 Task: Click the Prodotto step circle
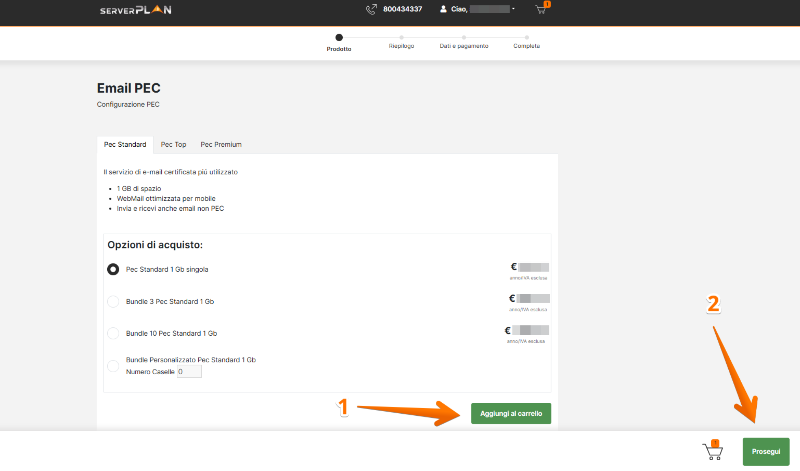click(x=339, y=38)
